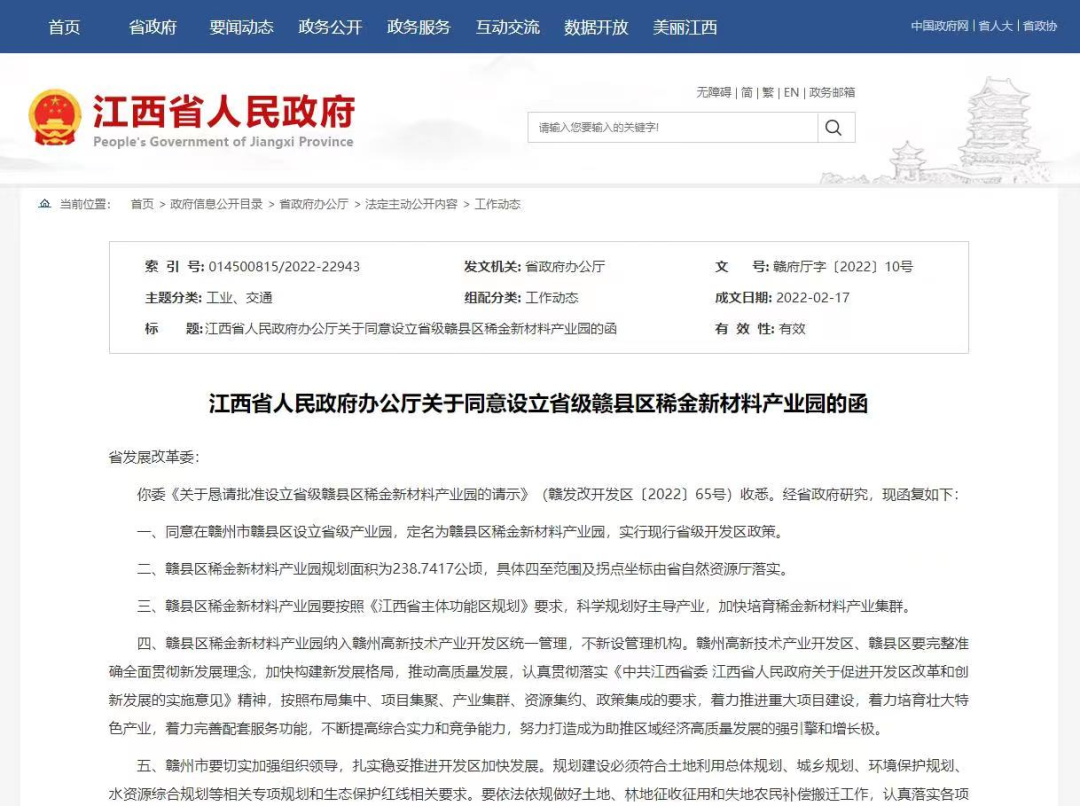Go to 省政府办公厅 in the breadcrumb
This screenshot has width=1080, height=806.
(x=313, y=204)
